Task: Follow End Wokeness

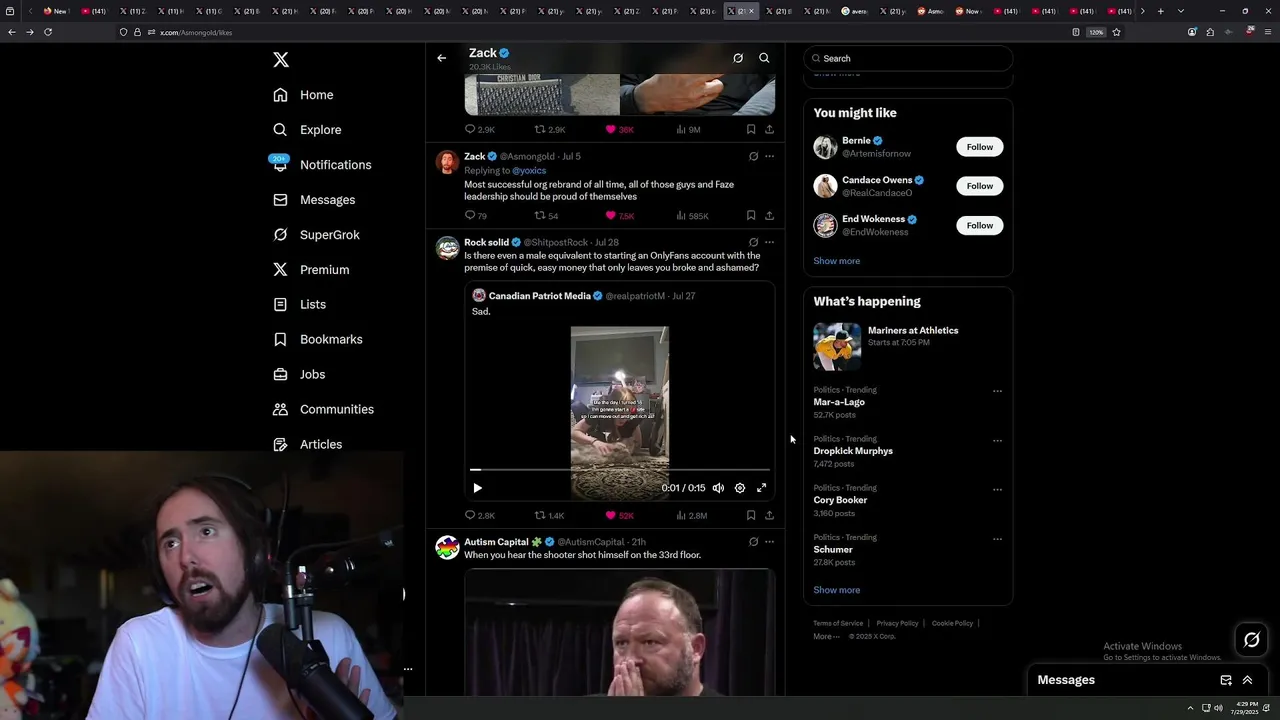Action: coord(979,226)
